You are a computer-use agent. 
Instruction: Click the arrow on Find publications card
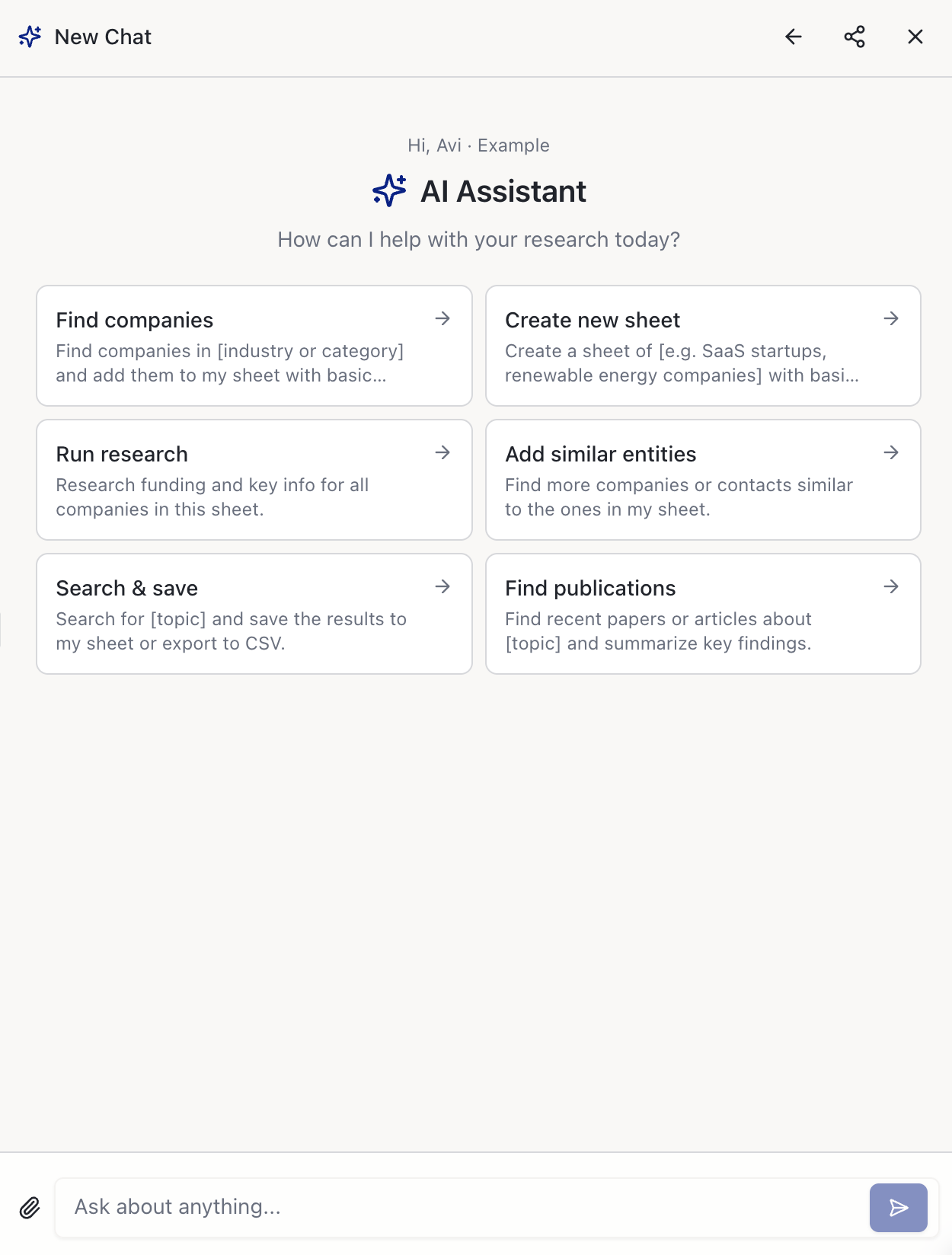pyautogui.click(x=891, y=586)
